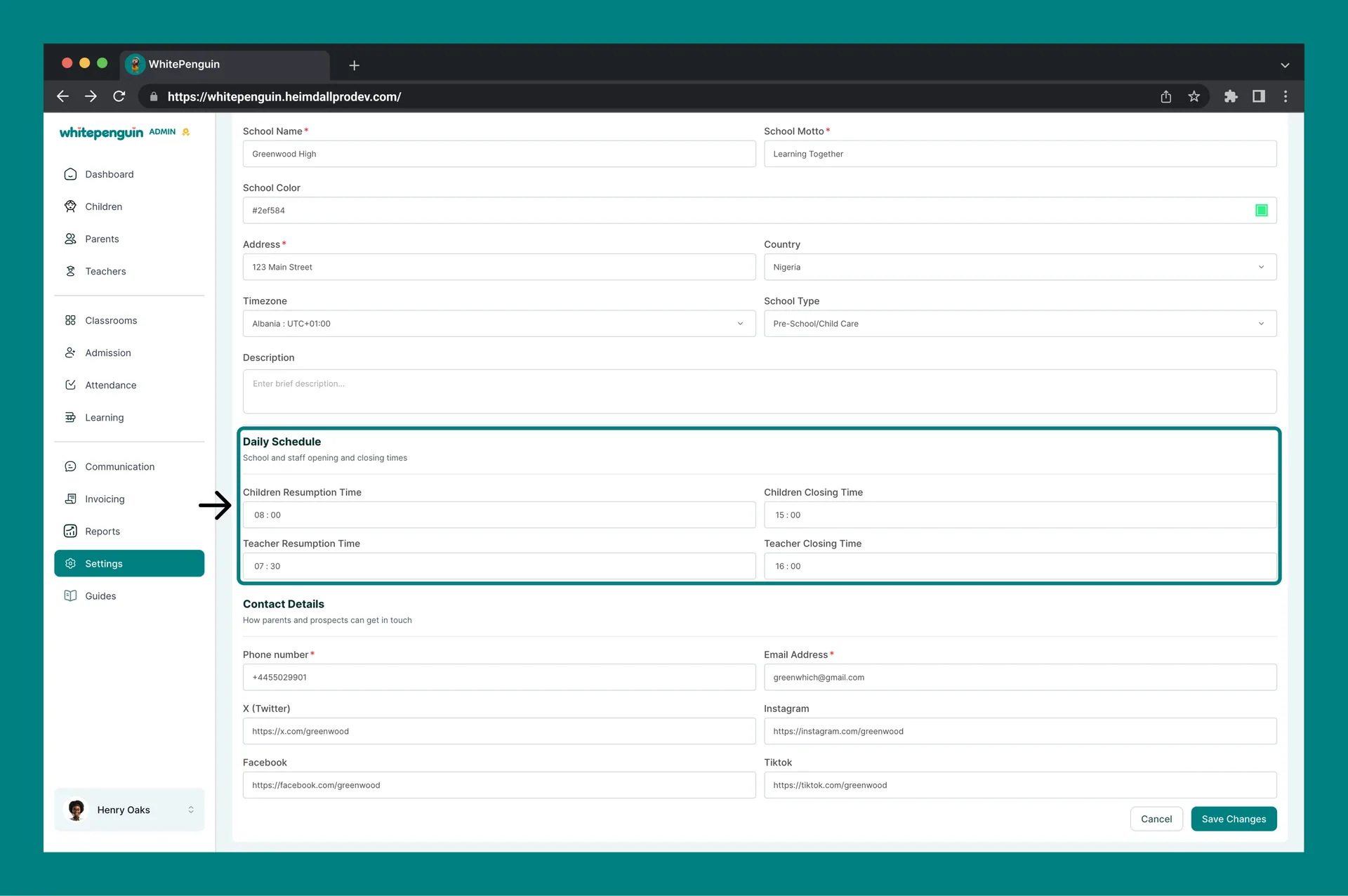1348x896 pixels.
Task: Click the Reports chart icon
Action: coord(70,531)
